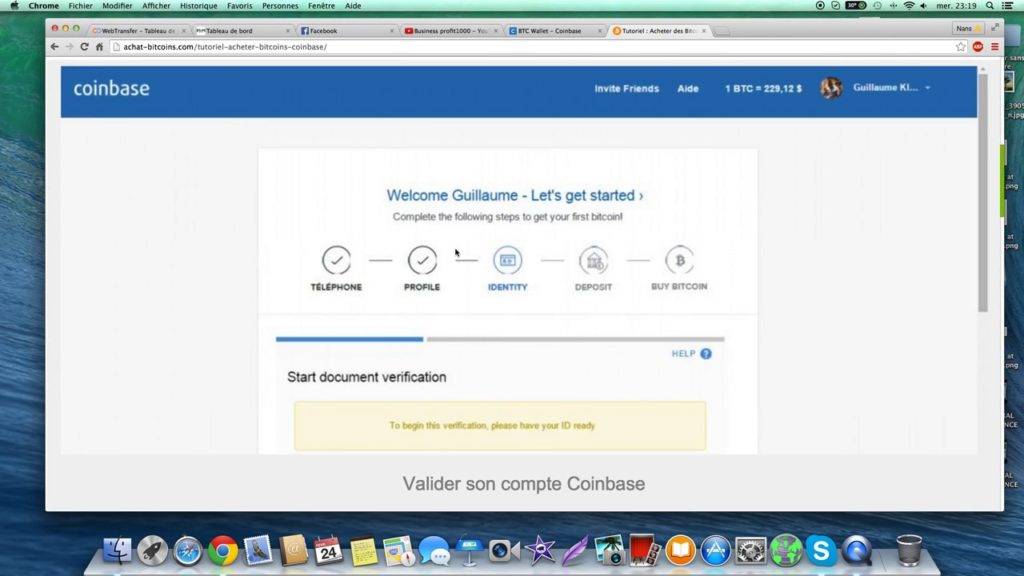Click the address bar URL field
Screen dimensions: 1024x576
click(x=532, y=47)
